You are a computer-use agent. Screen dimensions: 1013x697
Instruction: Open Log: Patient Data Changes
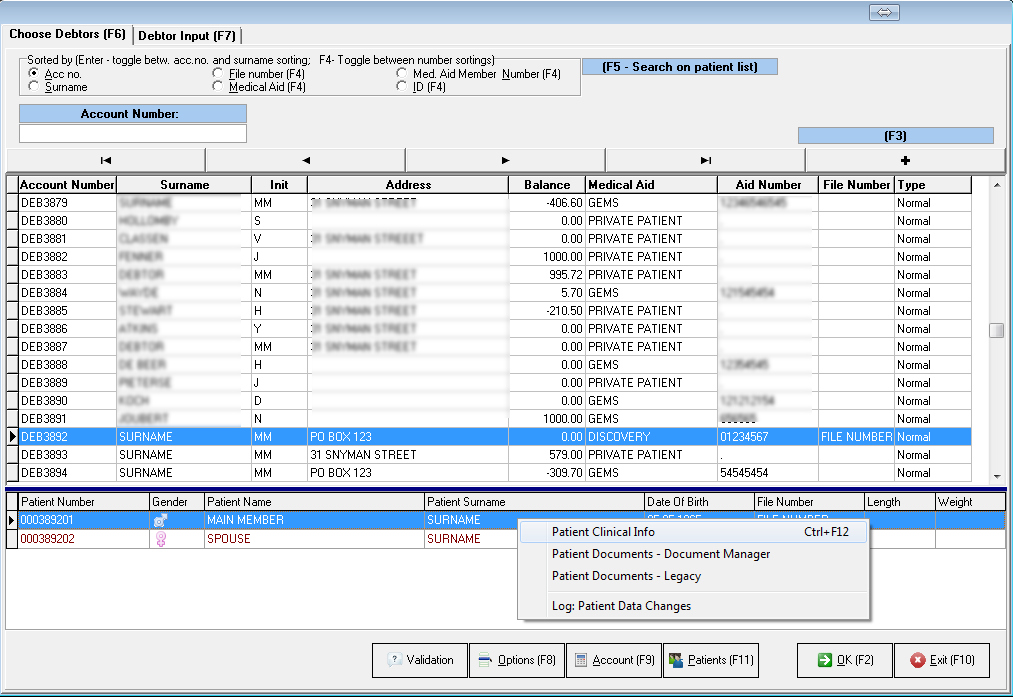(x=621, y=605)
